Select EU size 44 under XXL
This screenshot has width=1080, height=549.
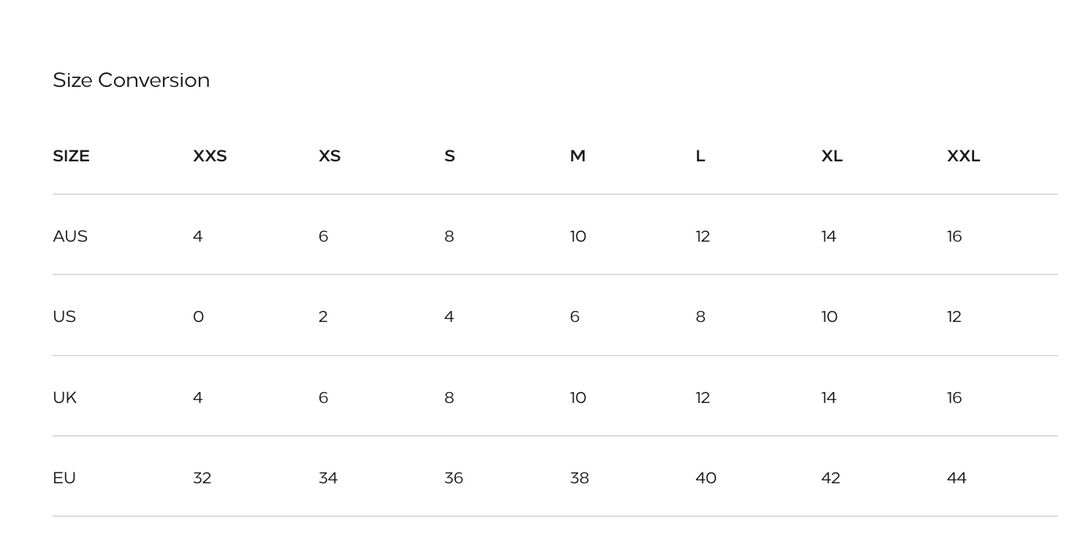point(956,478)
